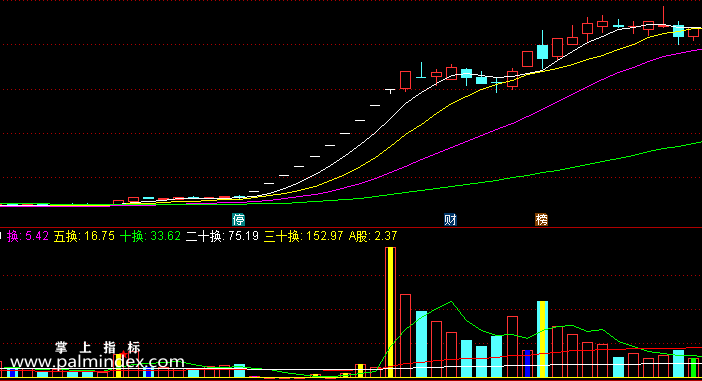This screenshot has width=702, height=381.
Task: Select the white 二十换: 75.19 indicator label
Action: click(x=222, y=236)
